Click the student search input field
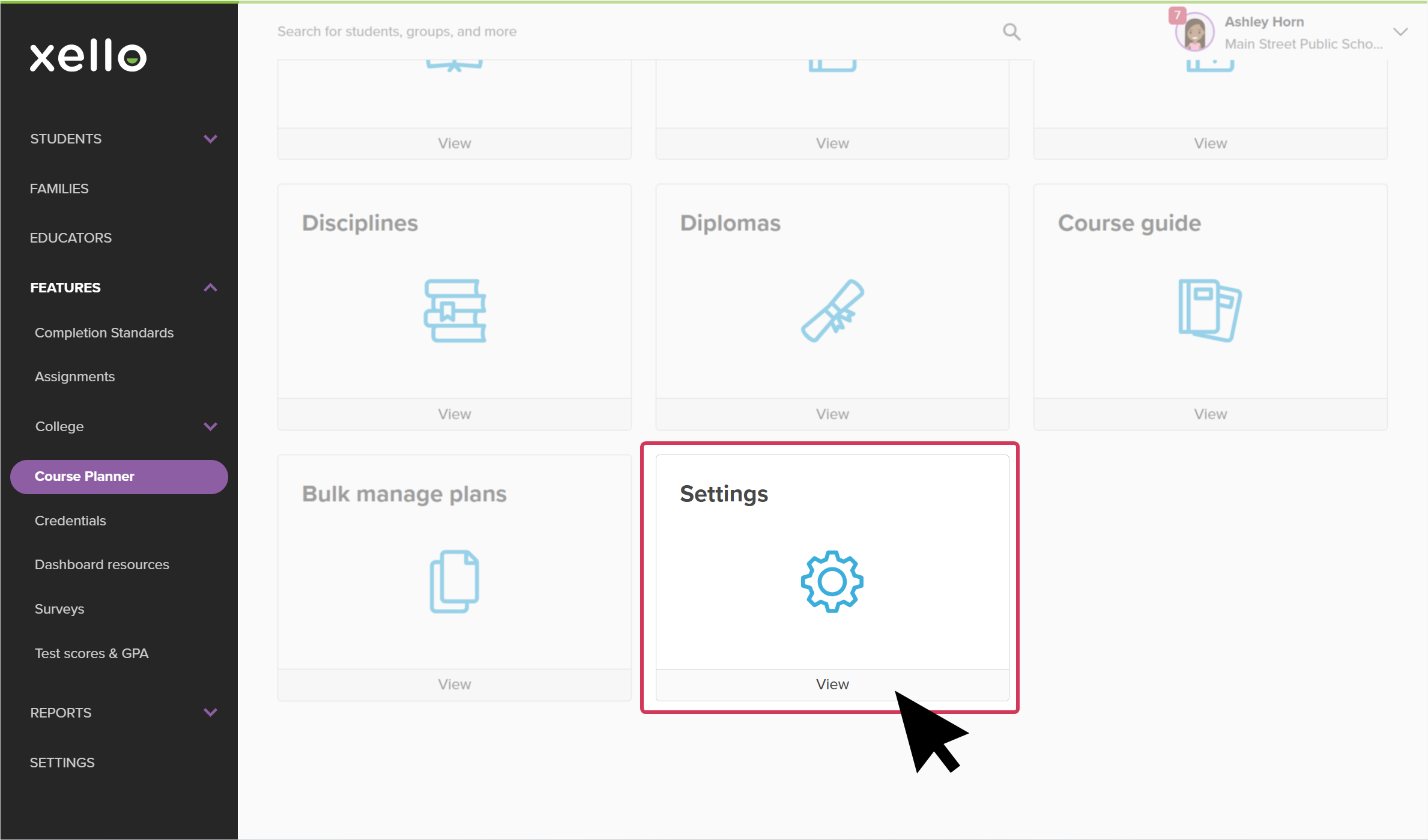The width and height of the screenshot is (1428, 840). coord(601,31)
